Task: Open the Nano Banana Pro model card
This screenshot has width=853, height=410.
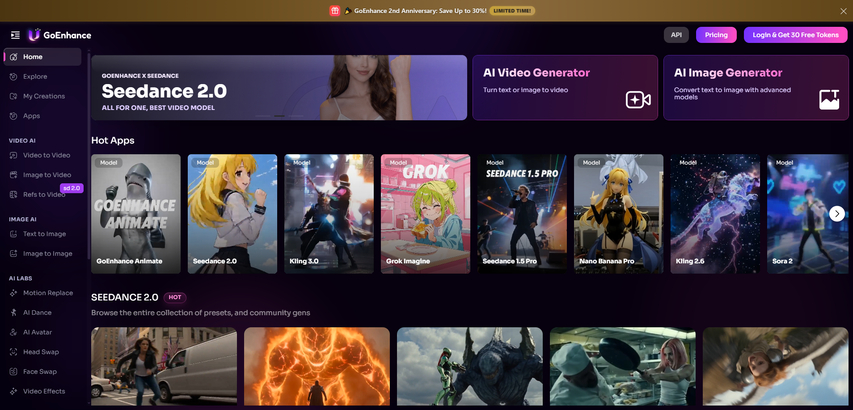Action: click(x=619, y=214)
